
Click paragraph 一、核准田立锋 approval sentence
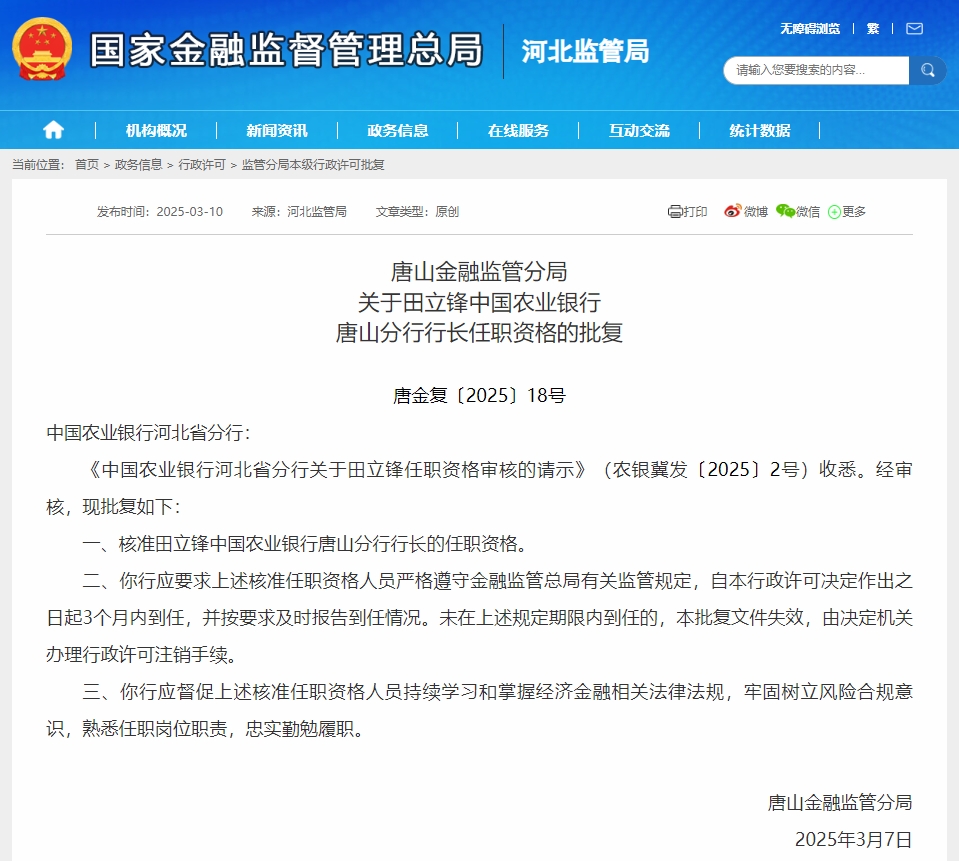pos(305,544)
